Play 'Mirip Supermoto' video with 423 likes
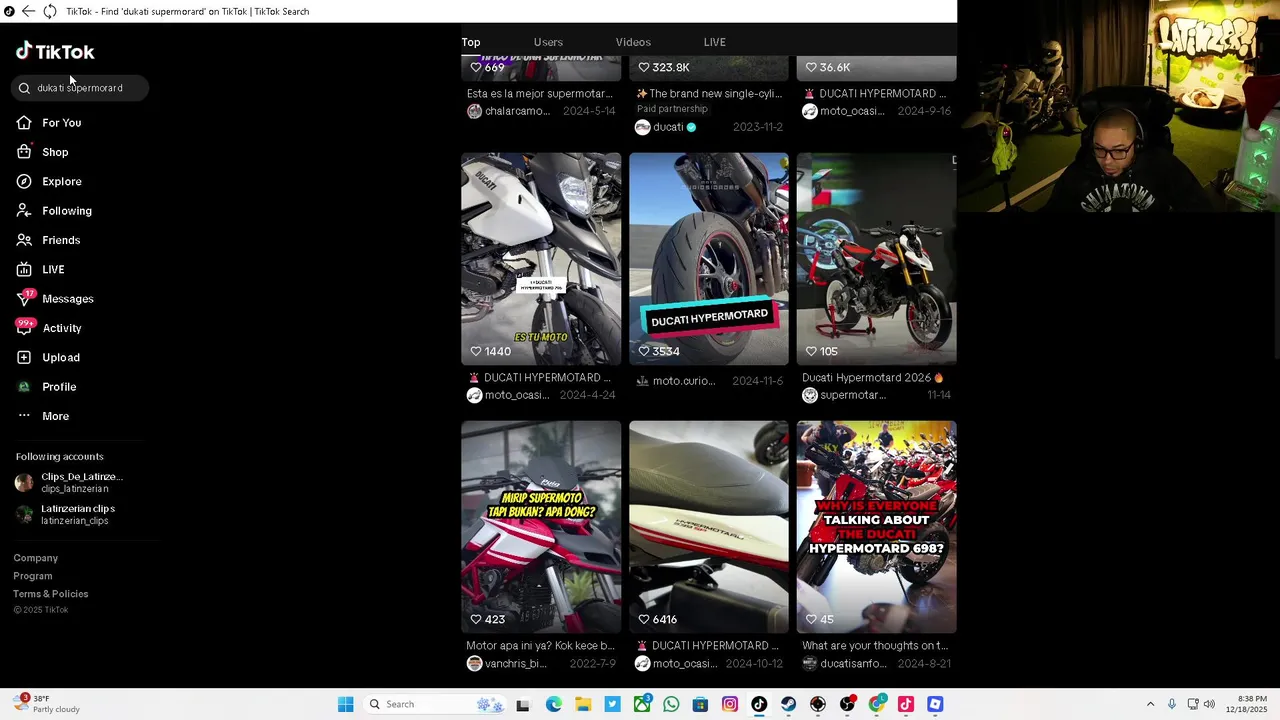 (x=541, y=527)
